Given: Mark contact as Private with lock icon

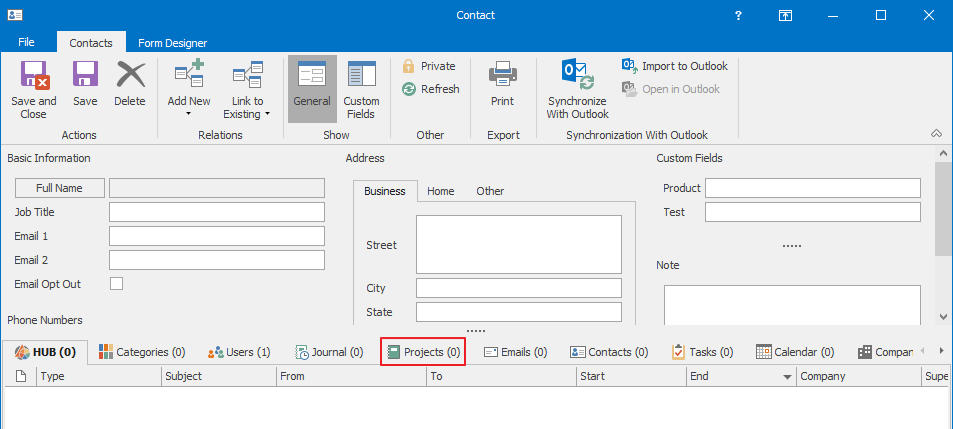Looking at the screenshot, I should (428, 66).
